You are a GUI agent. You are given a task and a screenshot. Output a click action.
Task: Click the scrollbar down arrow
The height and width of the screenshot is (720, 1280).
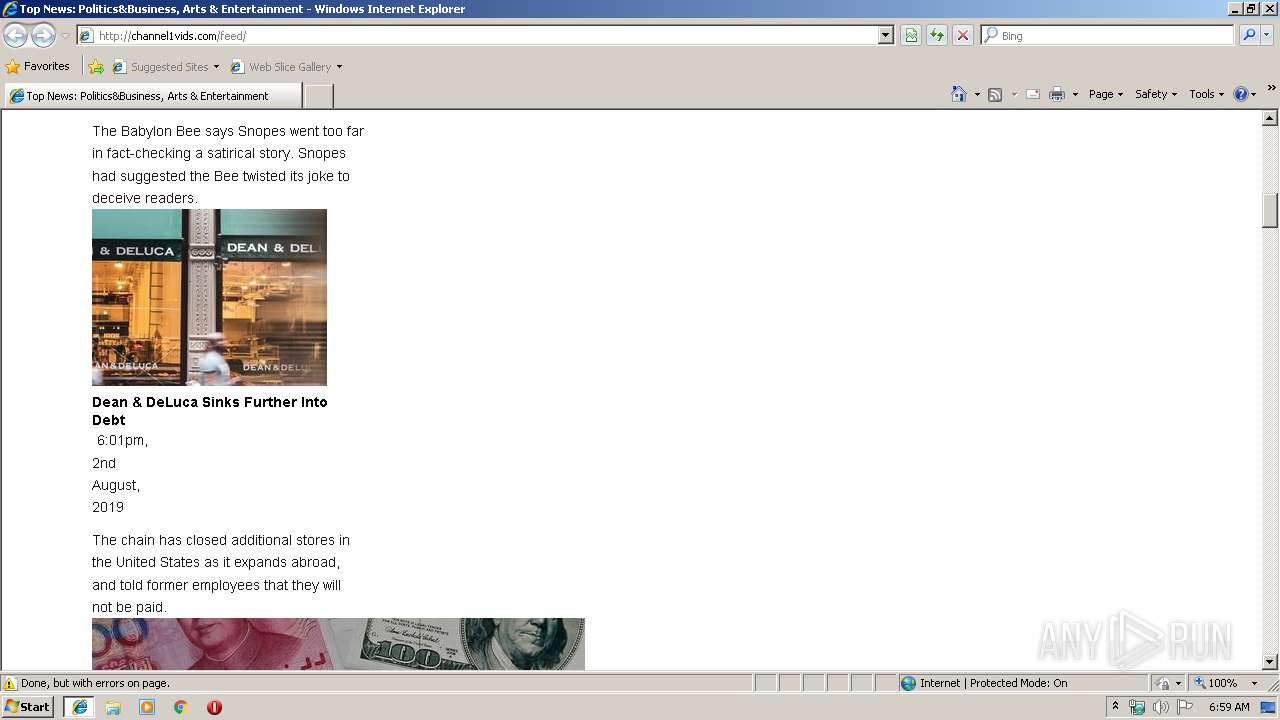point(1270,662)
